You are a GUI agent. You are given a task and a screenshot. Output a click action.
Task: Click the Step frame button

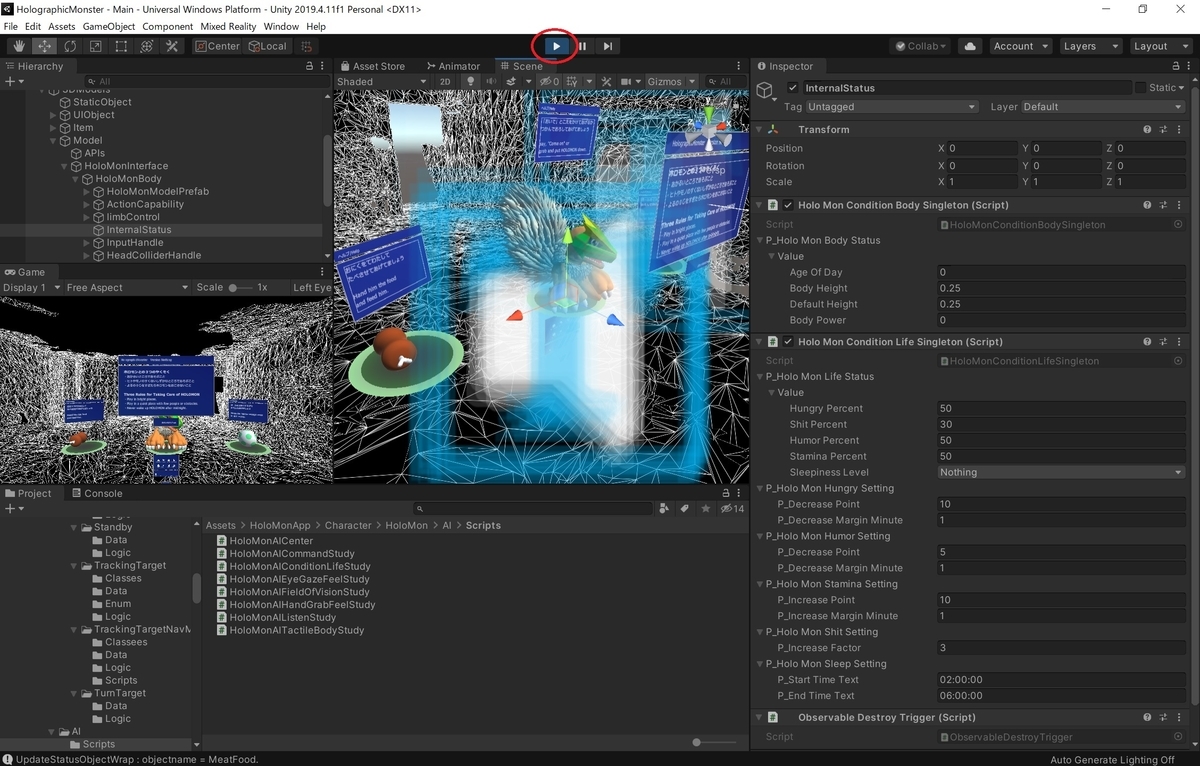pyautogui.click(x=607, y=46)
